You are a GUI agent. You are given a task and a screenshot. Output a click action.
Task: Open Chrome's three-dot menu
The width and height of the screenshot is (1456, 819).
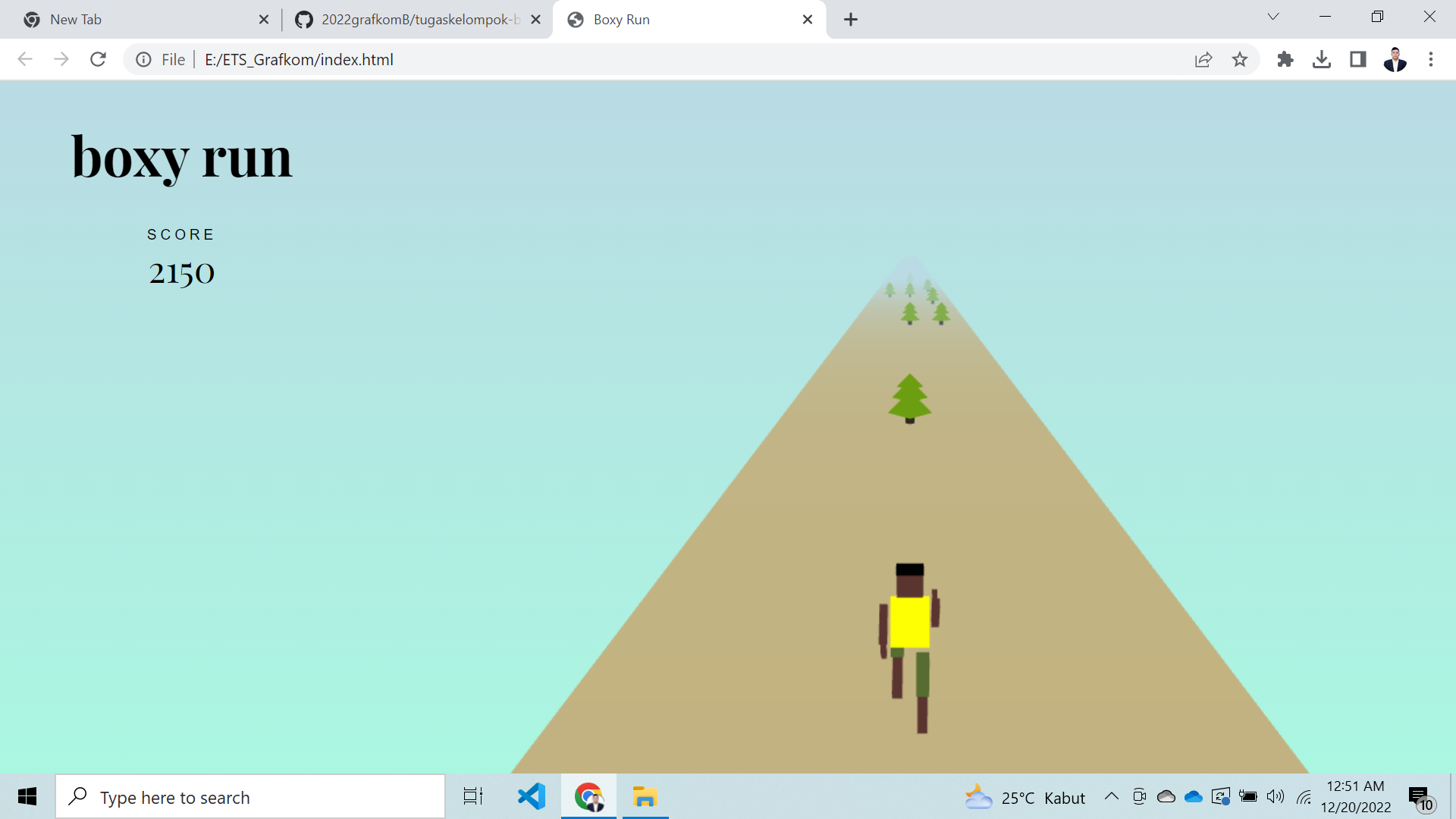1431,59
